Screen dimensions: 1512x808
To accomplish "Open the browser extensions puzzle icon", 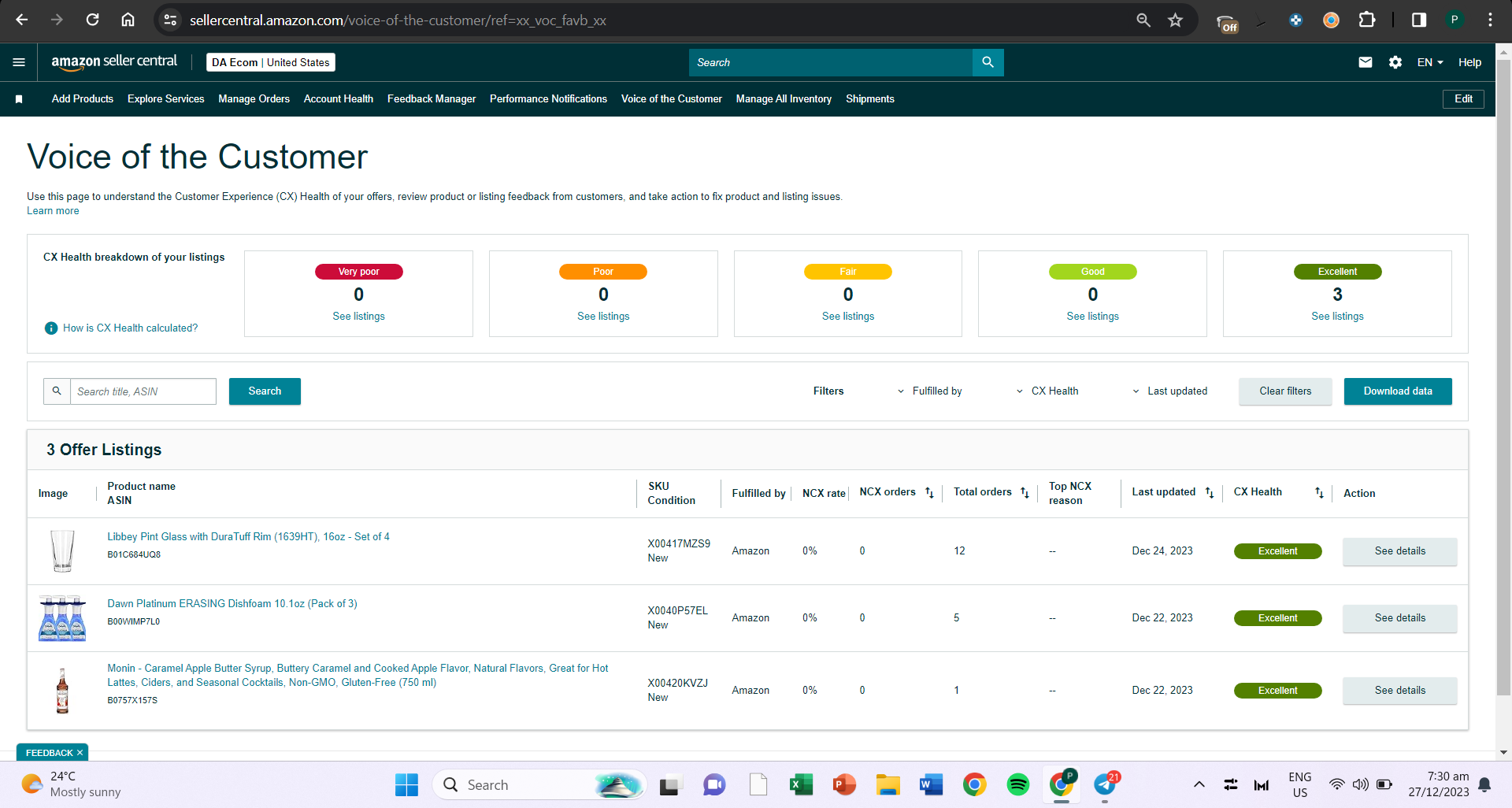I will (1367, 20).
